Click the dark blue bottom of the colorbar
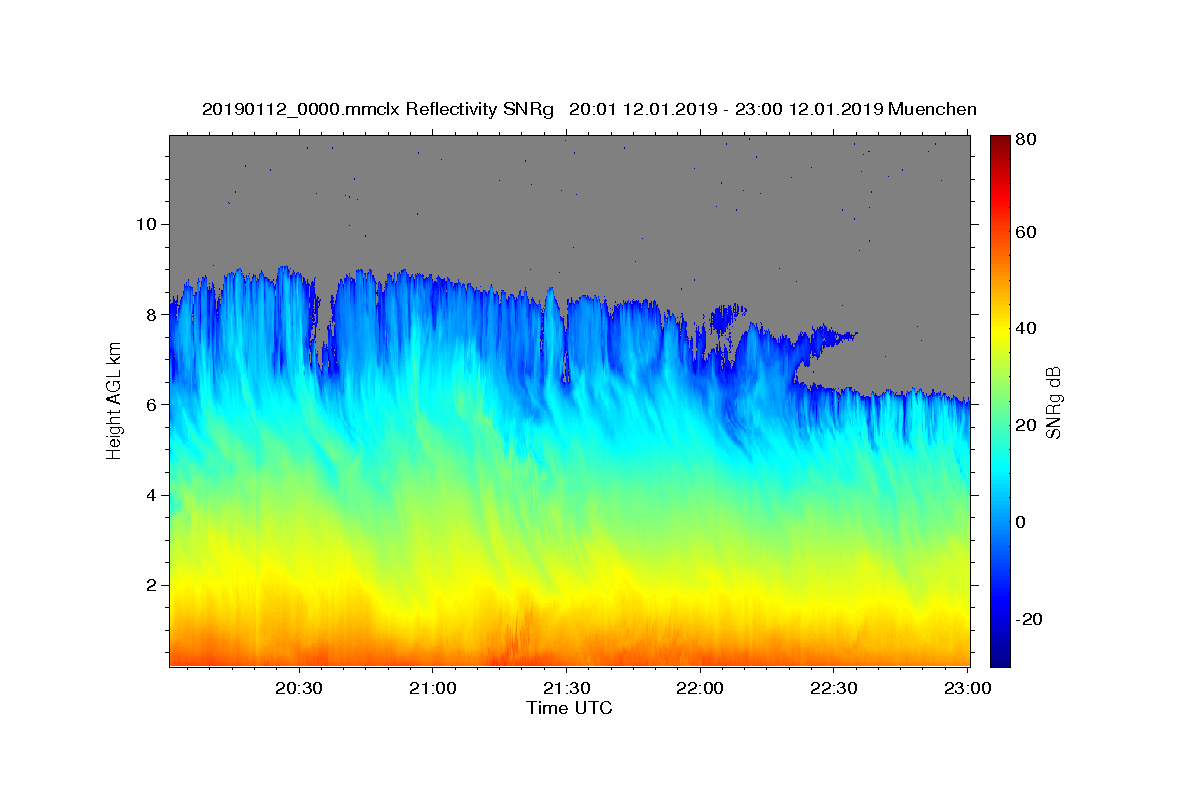Viewport: 1200px width, 800px height. [x=1000, y=655]
